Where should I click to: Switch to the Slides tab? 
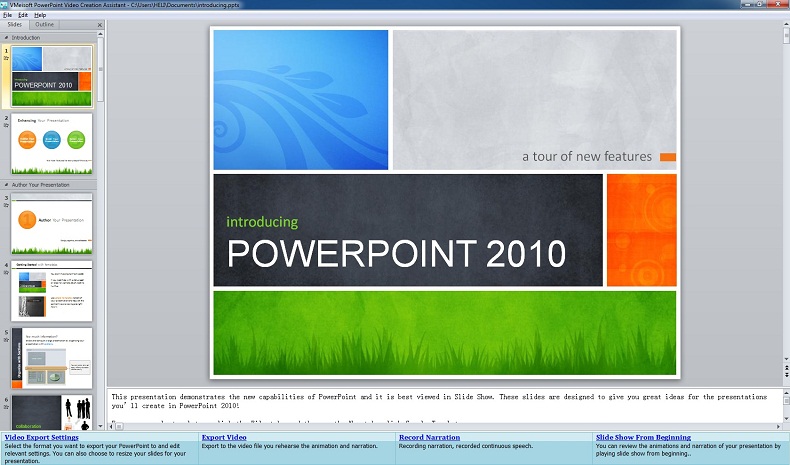pyautogui.click(x=15, y=25)
